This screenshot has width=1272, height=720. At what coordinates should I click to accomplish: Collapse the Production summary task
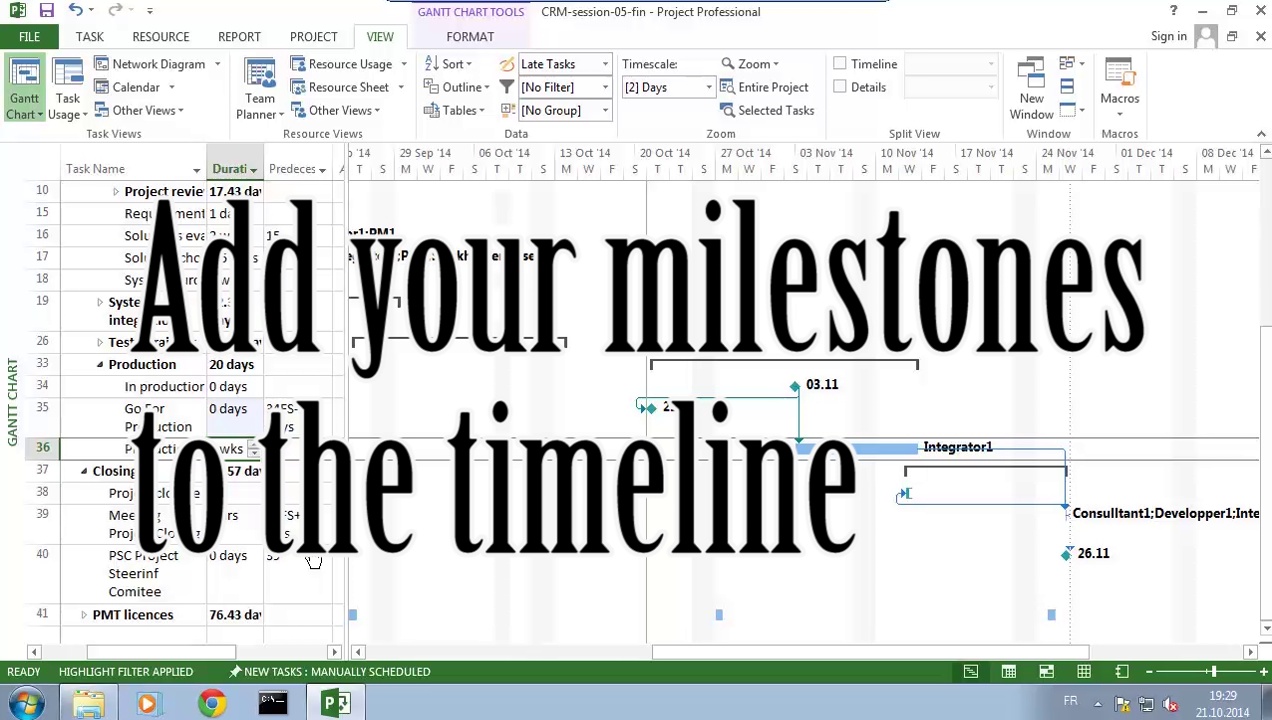click(100, 365)
